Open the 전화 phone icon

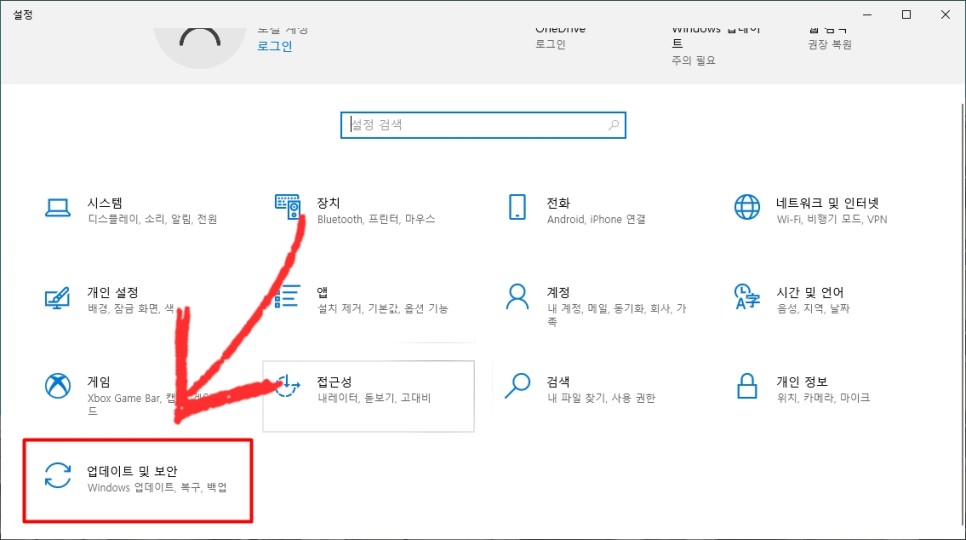[517, 207]
